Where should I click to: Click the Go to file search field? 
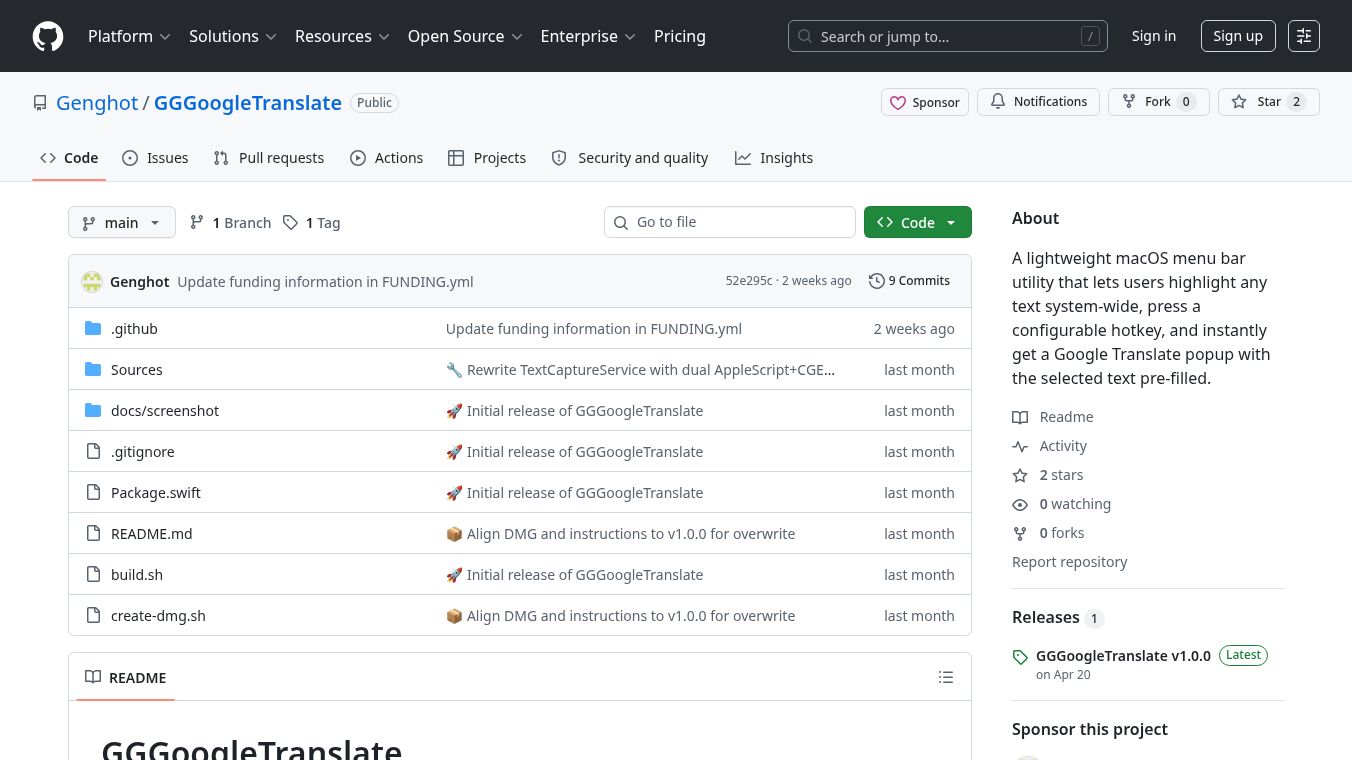coord(730,222)
